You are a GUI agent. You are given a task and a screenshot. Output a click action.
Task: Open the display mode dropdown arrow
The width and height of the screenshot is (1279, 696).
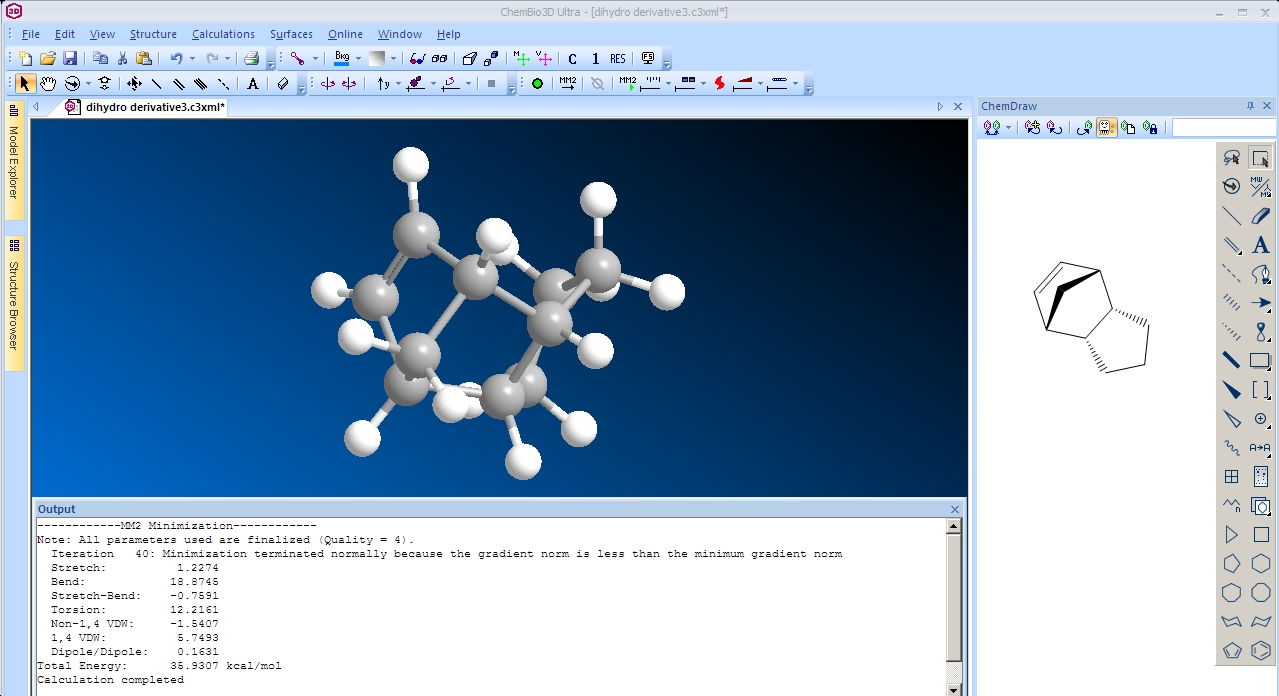[x=315, y=59]
